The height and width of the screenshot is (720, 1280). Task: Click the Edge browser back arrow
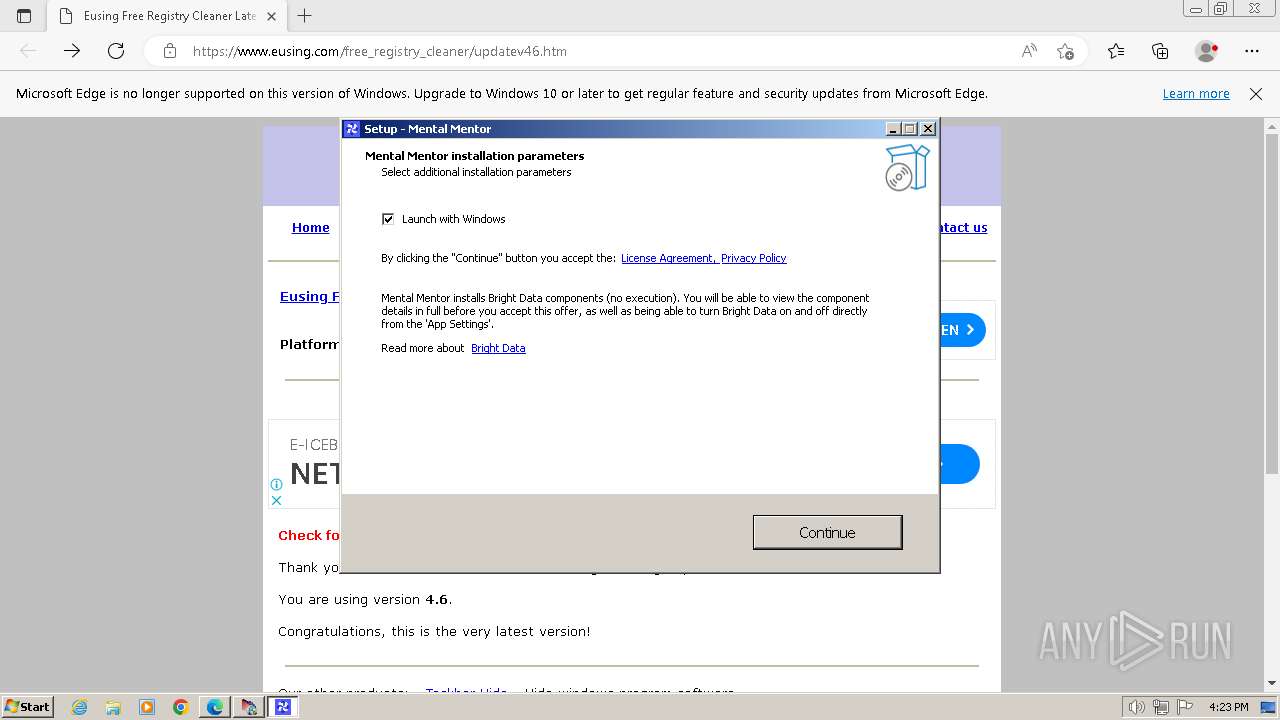tap(28, 51)
